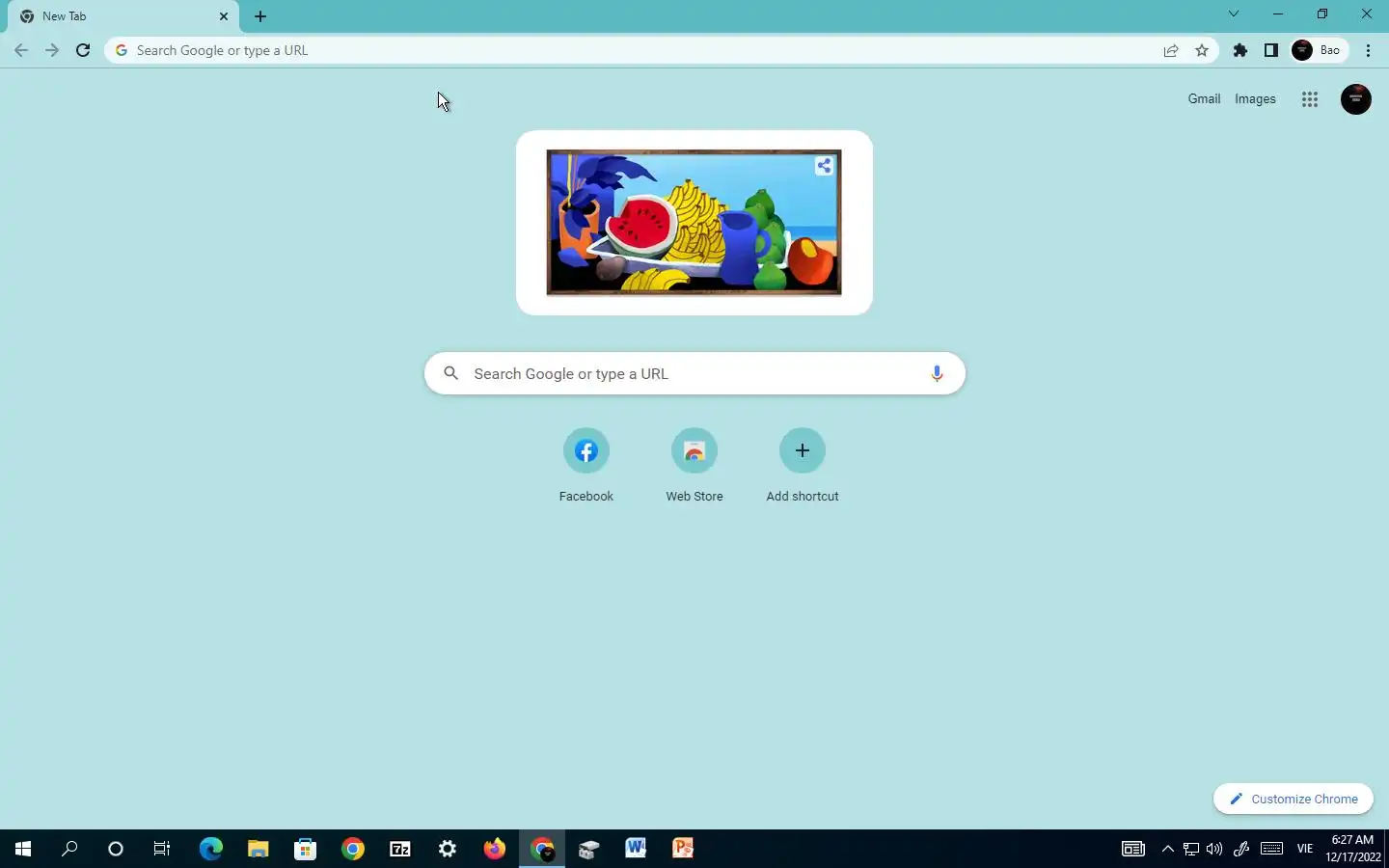This screenshot has height=868, width=1389.
Task: Open the fruit still-life Google Doodle
Action: coord(694,223)
